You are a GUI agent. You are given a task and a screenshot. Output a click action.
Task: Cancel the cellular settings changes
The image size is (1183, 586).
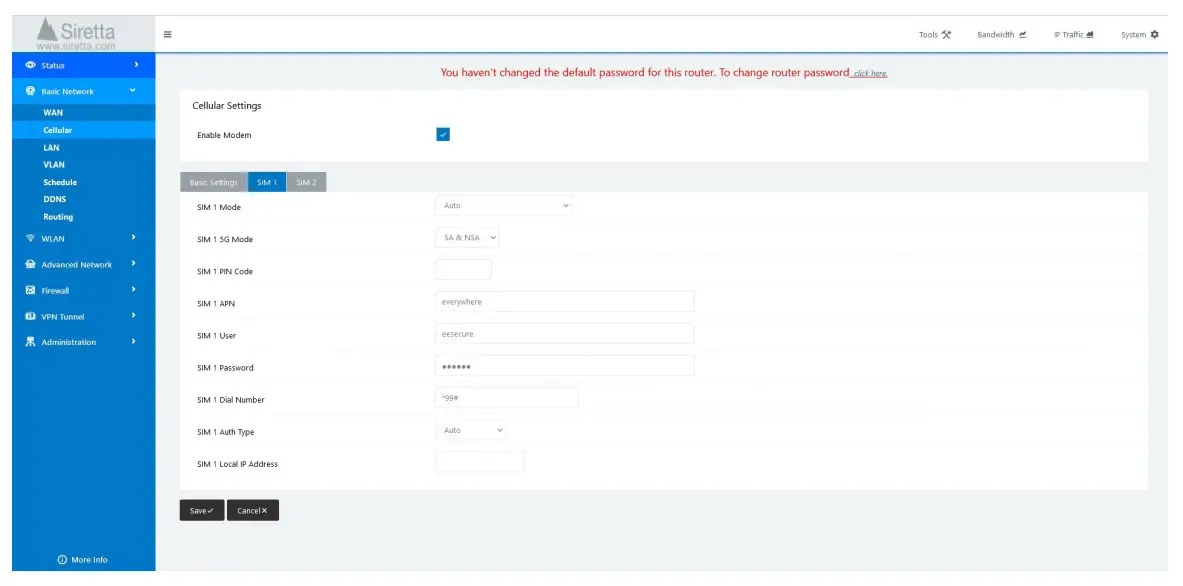(x=253, y=511)
